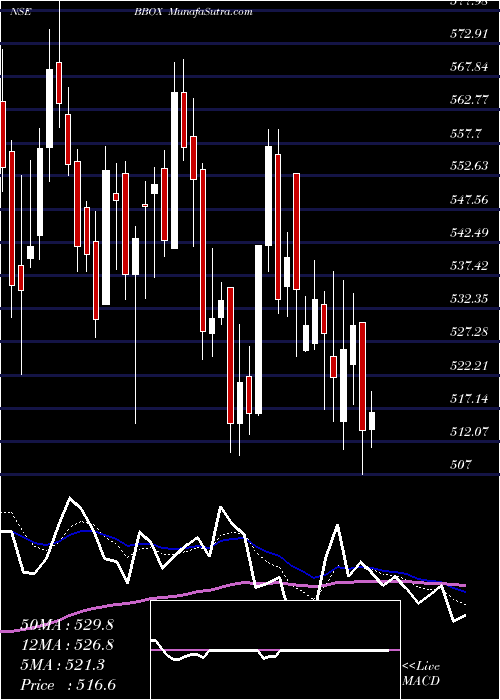Click the 542.49 price axis label
Image resolution: width=500 pixels, height=700 pixels.
469,233
